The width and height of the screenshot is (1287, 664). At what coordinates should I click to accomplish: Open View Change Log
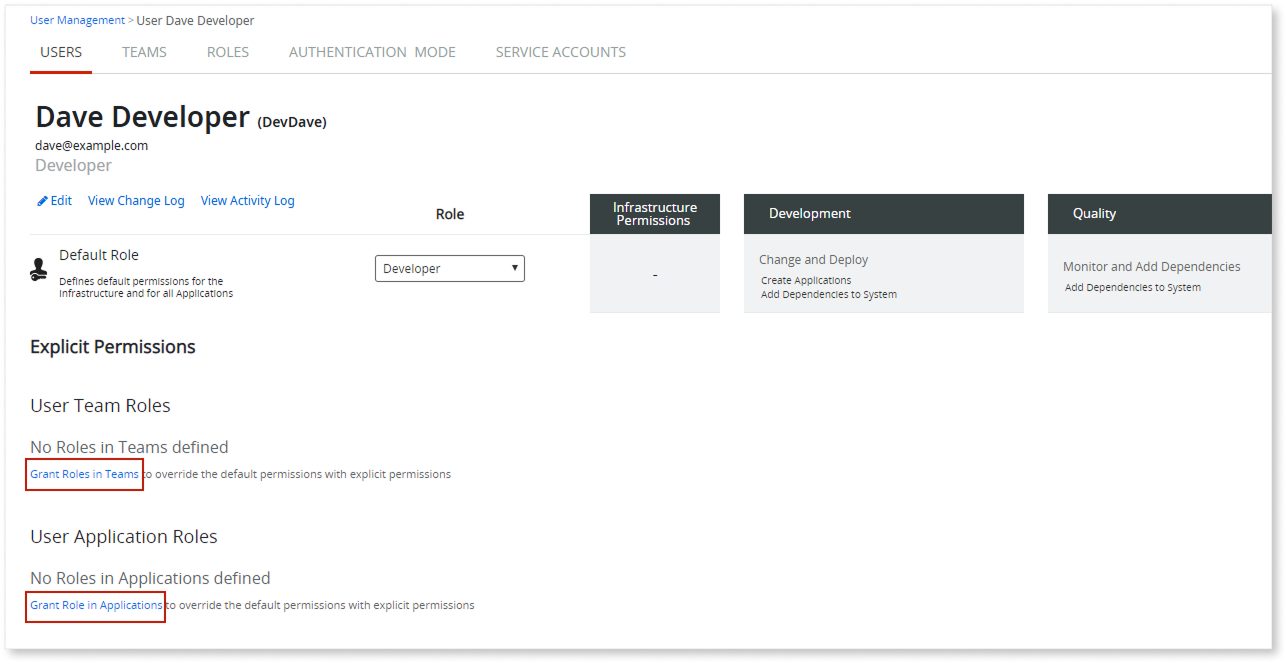pyautogui.click(x=136, y=200)
